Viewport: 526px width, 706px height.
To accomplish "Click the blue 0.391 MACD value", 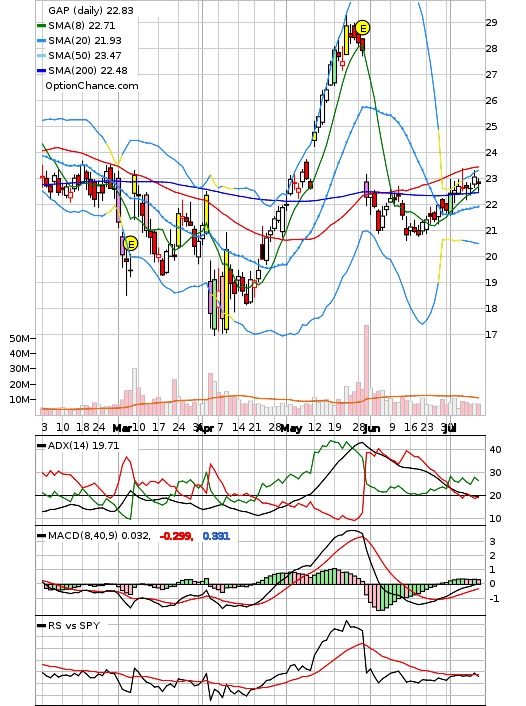I will pyautogui.click(x=216, y=536).
